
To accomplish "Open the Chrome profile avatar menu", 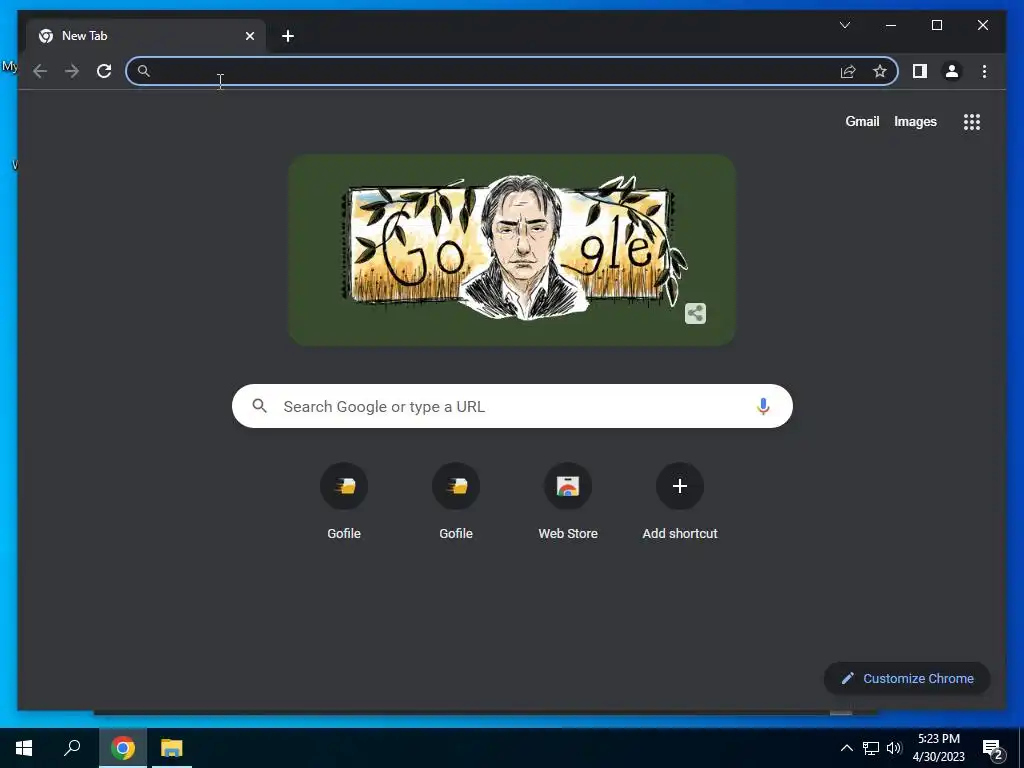I will (x=952, y=71).
